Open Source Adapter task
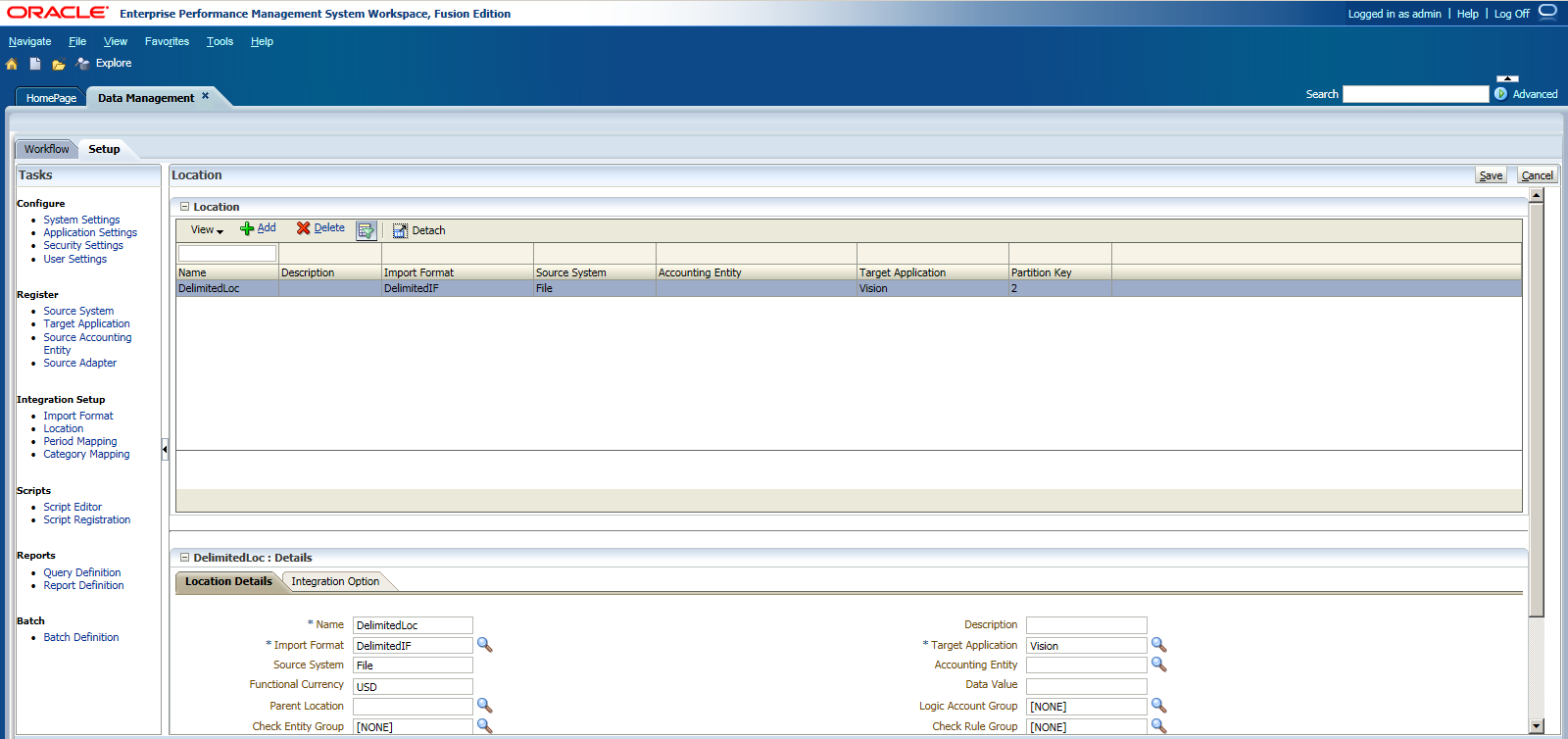 point(79,363)
